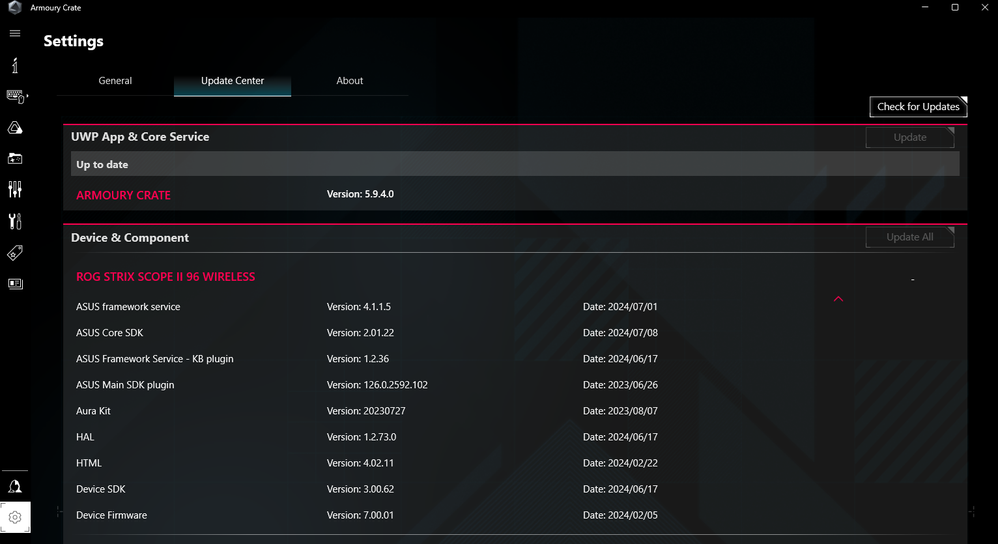Viewport: 998px width, 544px height.
Task: Select the HTML row name
Action: pyautogui.click(x=88, y=463)
